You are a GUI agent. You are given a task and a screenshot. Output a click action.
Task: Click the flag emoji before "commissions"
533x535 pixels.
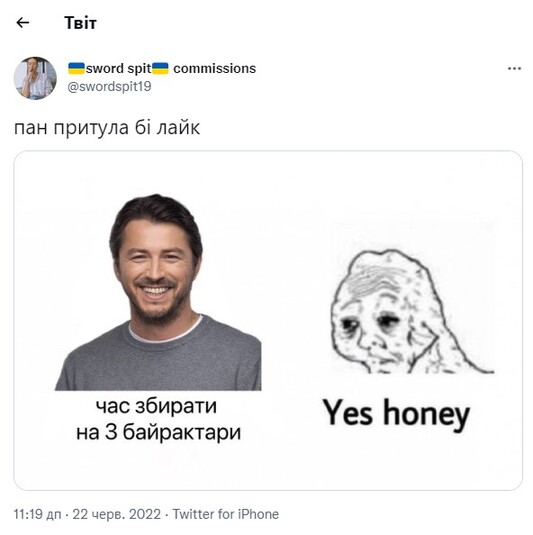(x=160, y=68)
